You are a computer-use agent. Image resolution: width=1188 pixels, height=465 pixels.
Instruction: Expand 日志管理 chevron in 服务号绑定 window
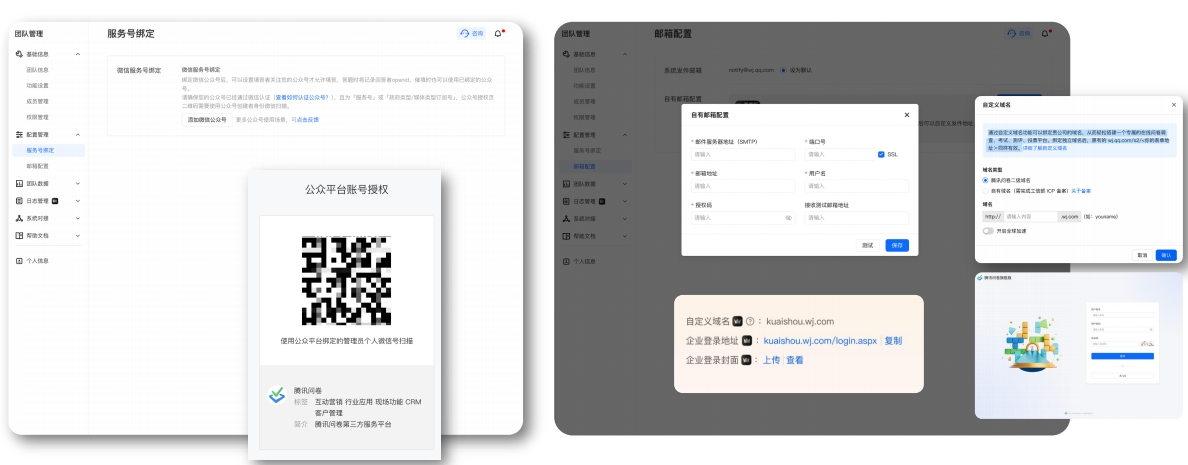click(77, 201)
